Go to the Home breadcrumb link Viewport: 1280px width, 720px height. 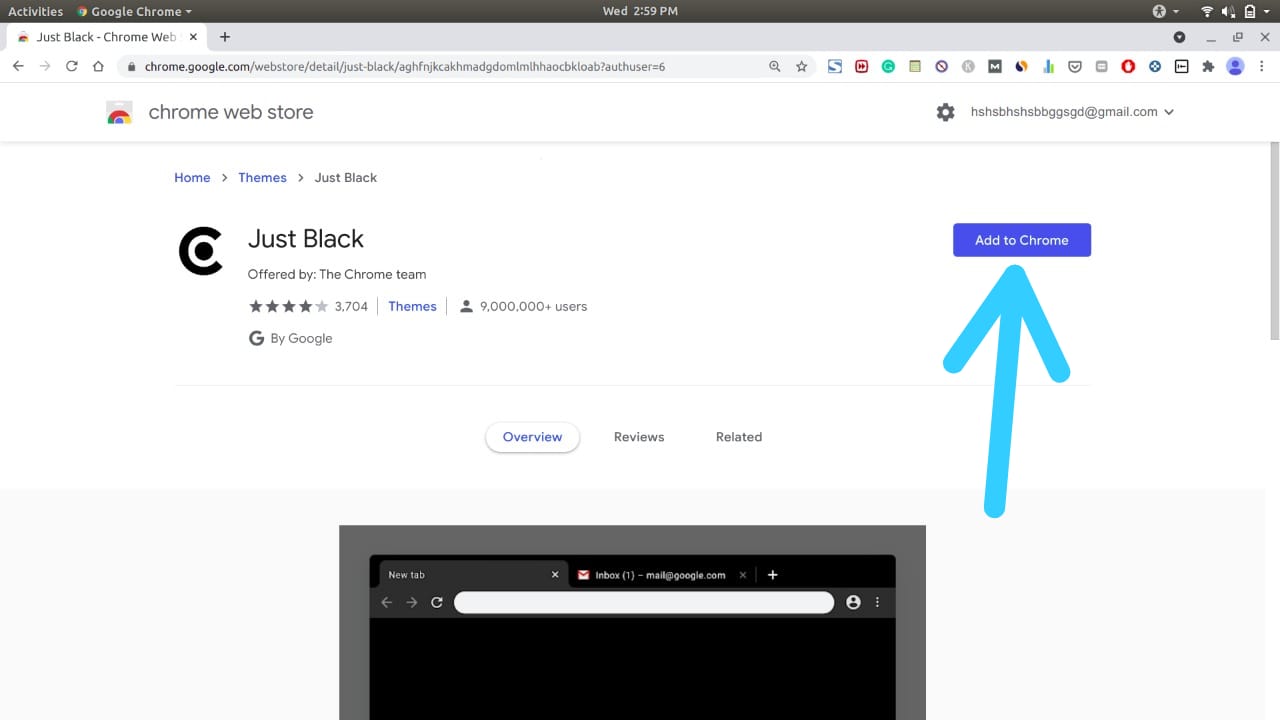pyautogui.click(x=192, y=178)
